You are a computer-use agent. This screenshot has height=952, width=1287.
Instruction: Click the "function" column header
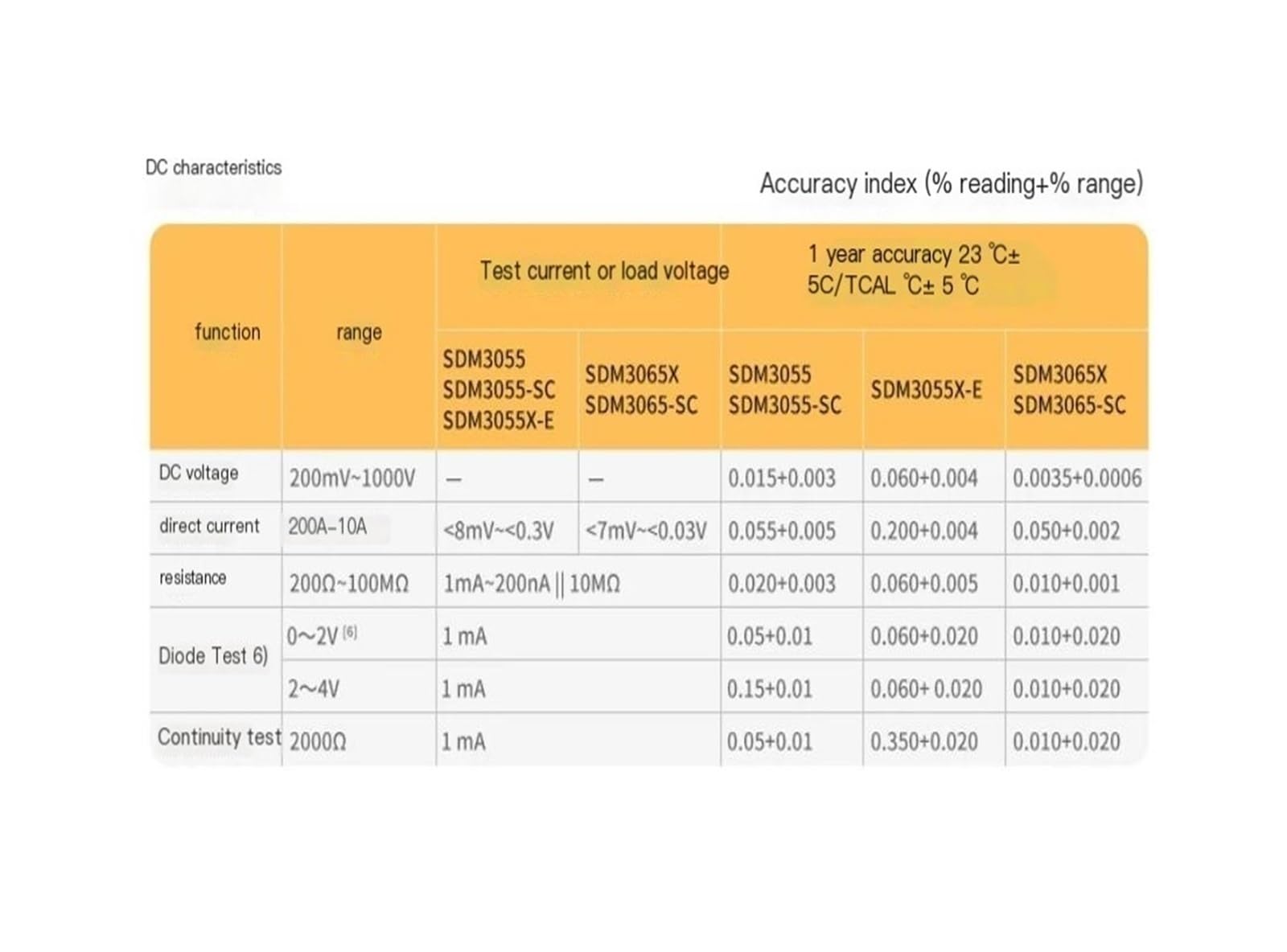pyautogui.click(x=228, y=332)
